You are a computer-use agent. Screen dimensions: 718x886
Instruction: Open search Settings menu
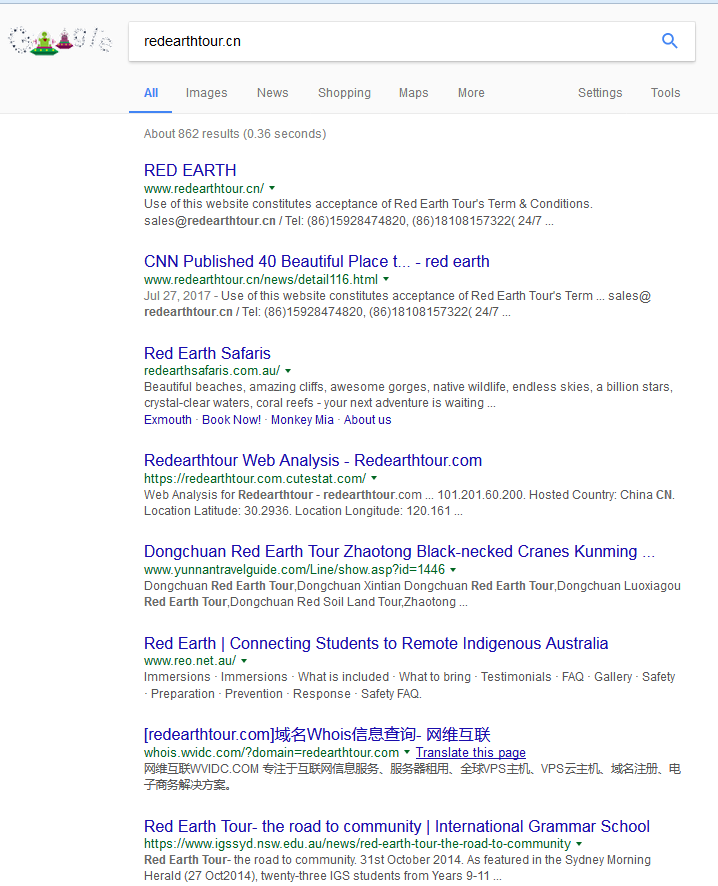pyautogui.click(x=600, y=93)
